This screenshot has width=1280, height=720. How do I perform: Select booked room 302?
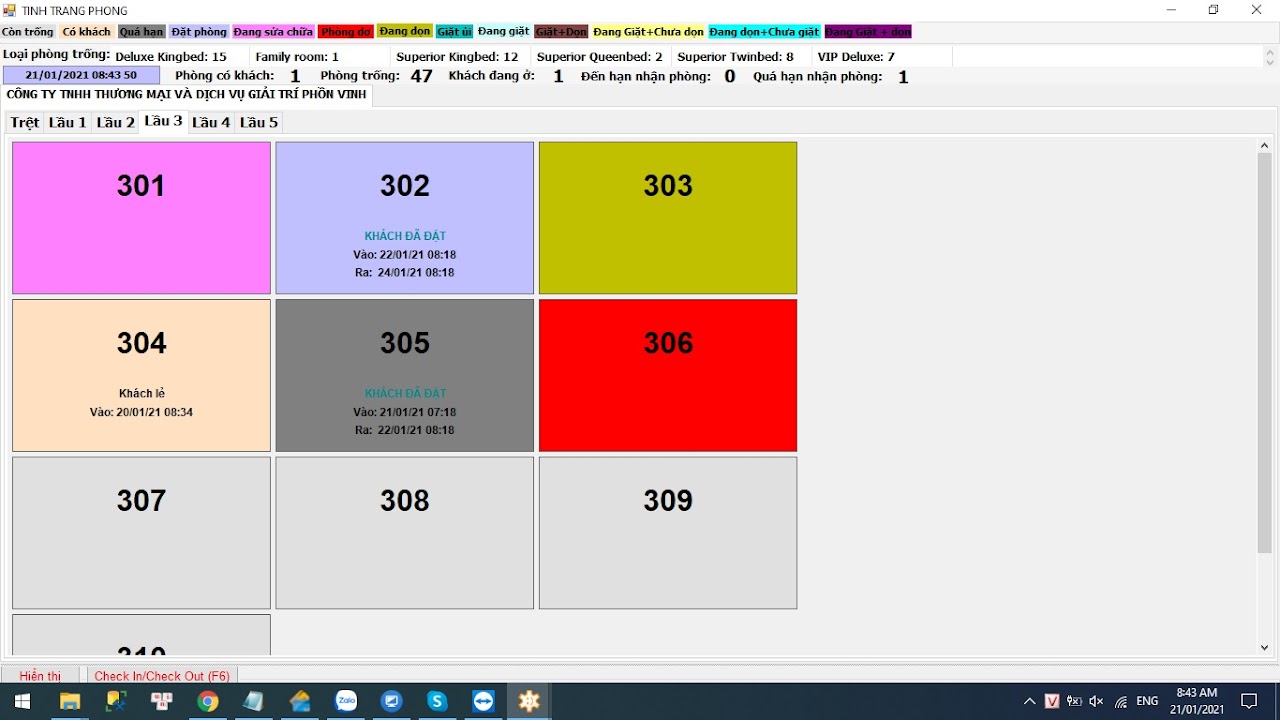click(405, 218)
